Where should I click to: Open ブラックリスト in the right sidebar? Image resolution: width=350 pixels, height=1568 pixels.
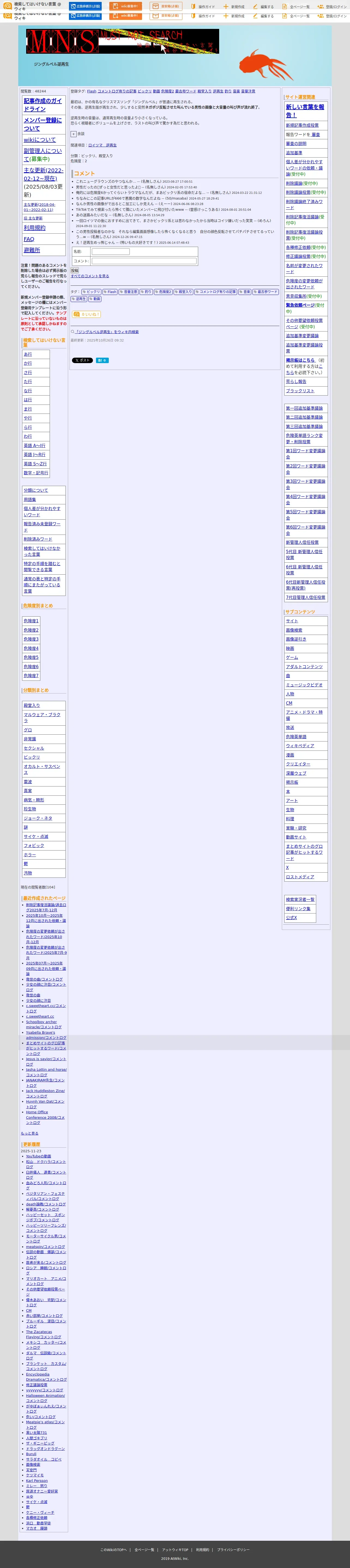(x=300, y=391)
